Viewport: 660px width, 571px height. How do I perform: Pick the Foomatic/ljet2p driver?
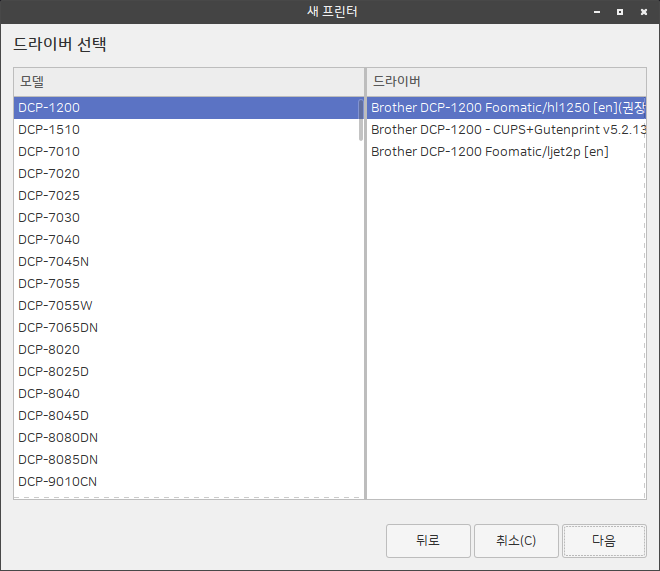pyautogui.click(x=490, y=152)
